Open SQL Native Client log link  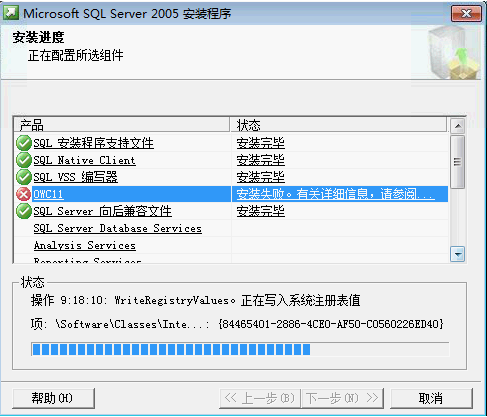[84, 160]
